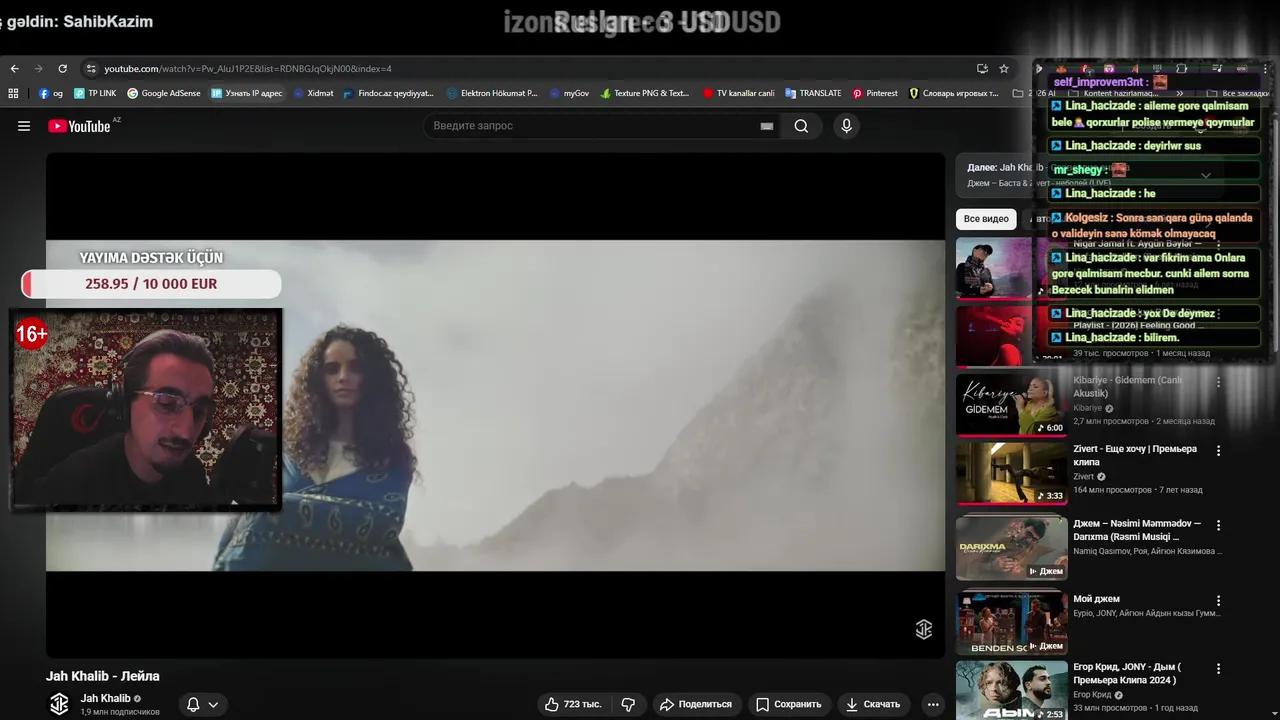1280x720 pixels.
Task: Open options for Егор Крид, JONY - Дым
Action: [1218, 669]
